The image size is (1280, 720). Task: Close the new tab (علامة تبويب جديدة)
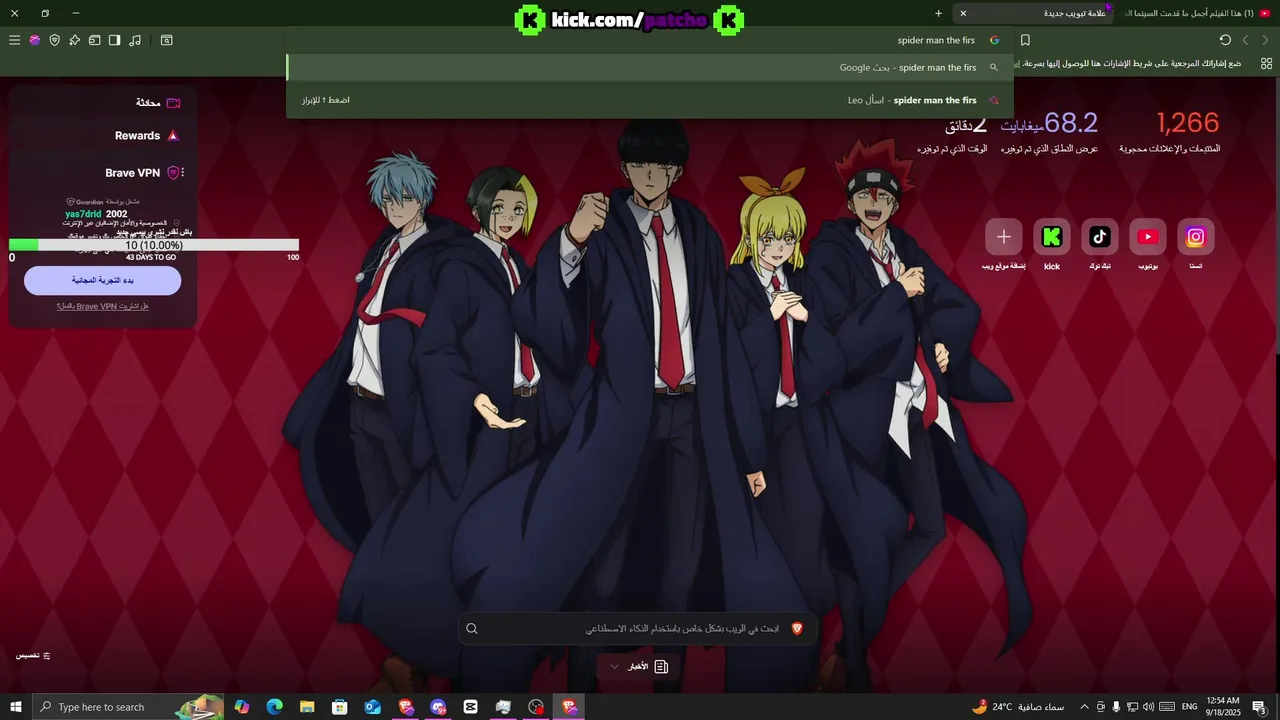(963, 13)
